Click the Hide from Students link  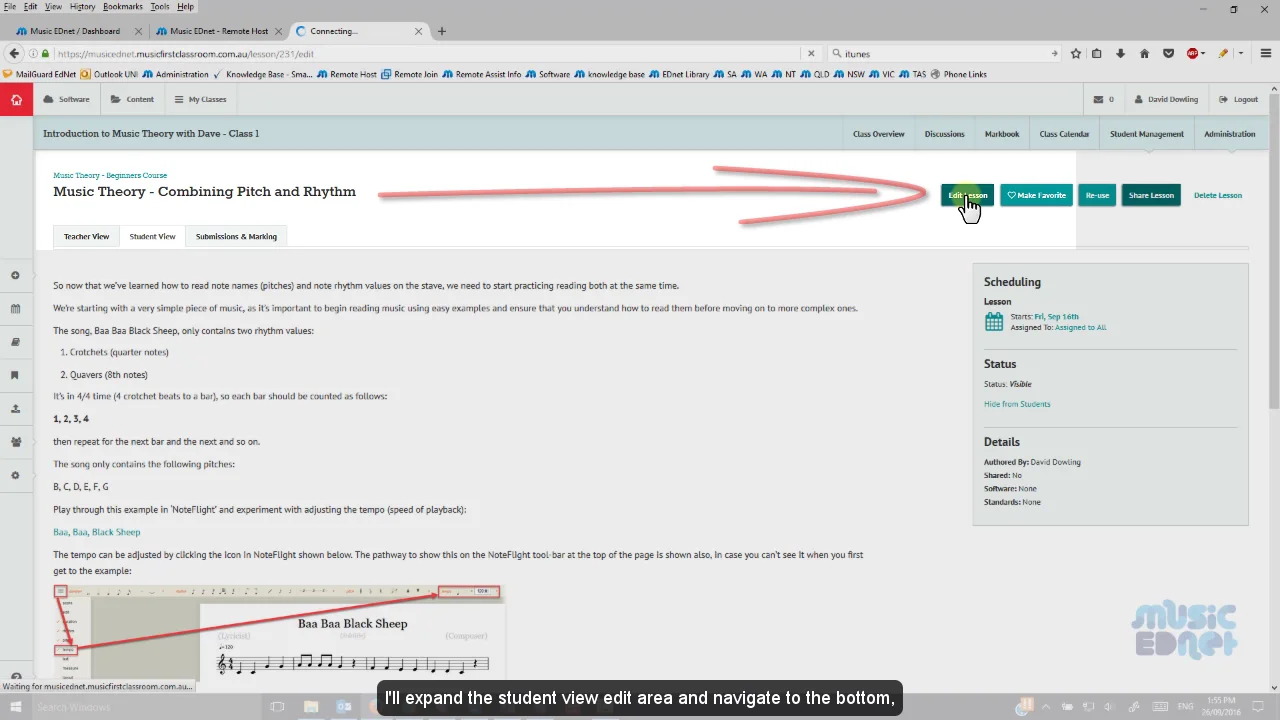(1017, 404)
